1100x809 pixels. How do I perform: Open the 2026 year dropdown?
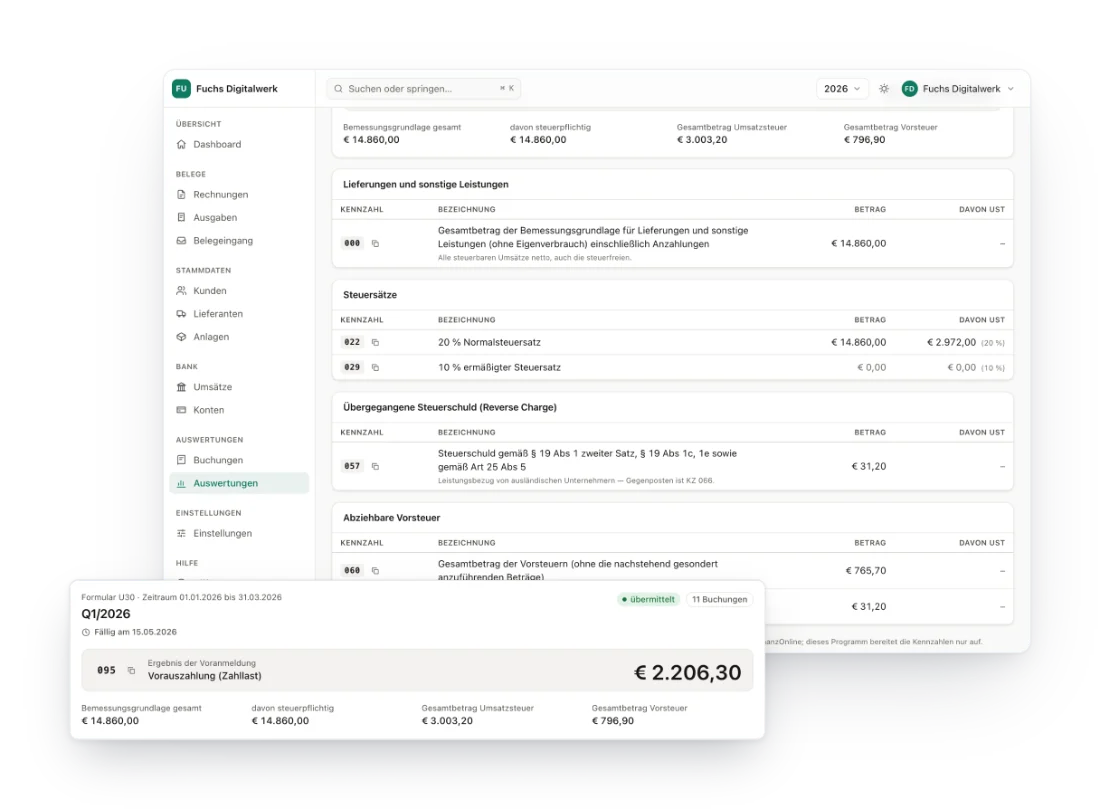point(842,88)
